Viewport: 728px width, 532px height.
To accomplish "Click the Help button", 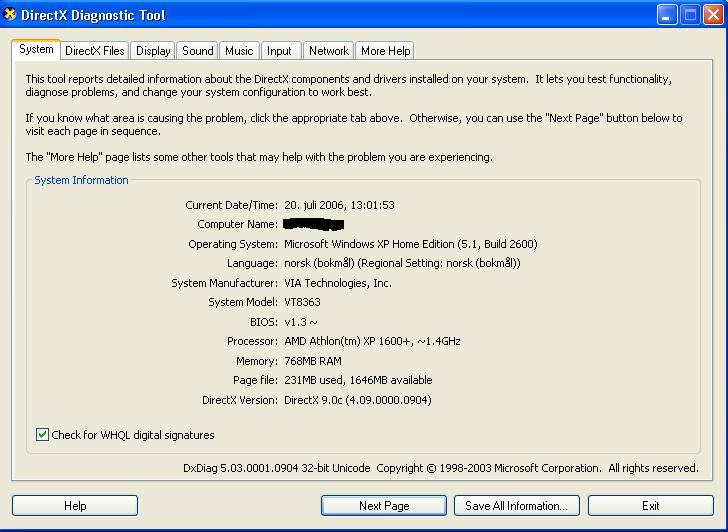I will [75, 506].
